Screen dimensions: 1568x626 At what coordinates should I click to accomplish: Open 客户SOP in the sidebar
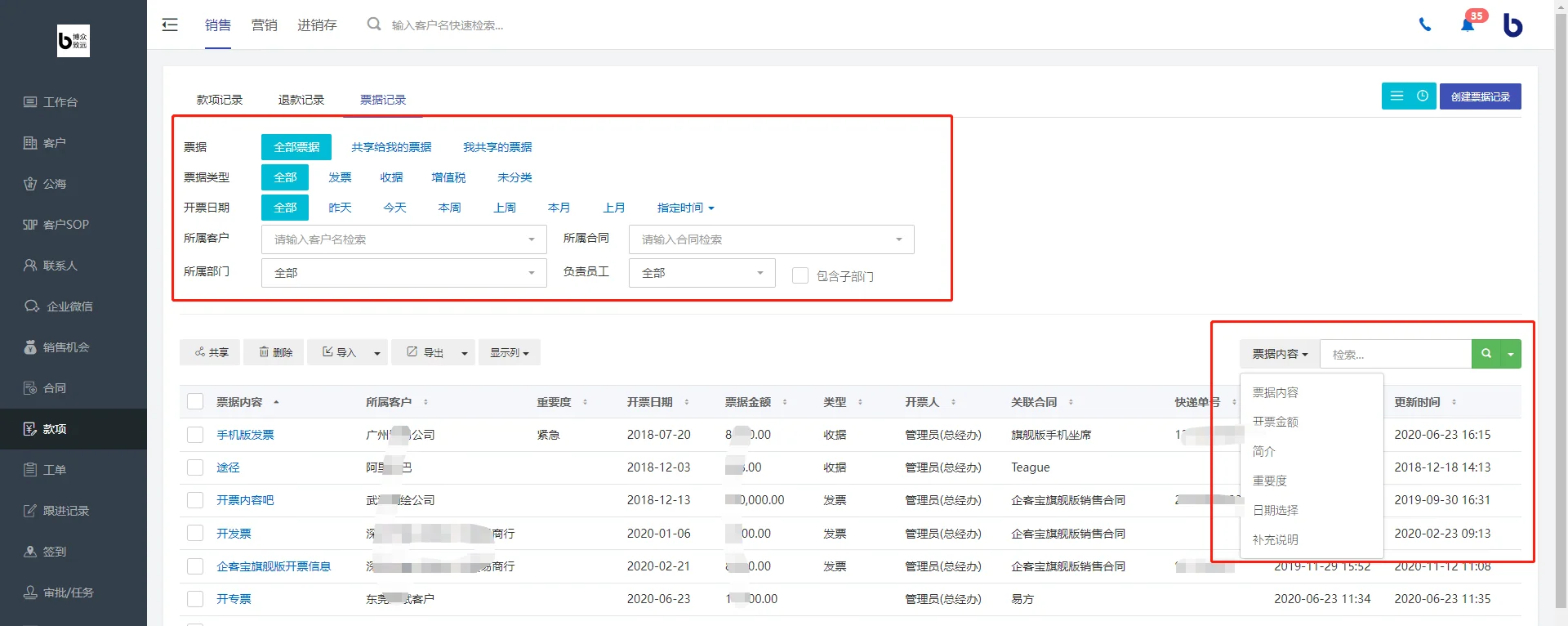pyautogui.click(x=73, y=225)
